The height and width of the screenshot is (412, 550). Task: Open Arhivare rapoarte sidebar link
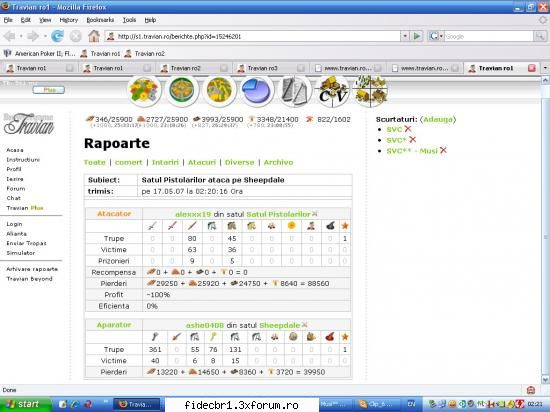tap(32, 269)
